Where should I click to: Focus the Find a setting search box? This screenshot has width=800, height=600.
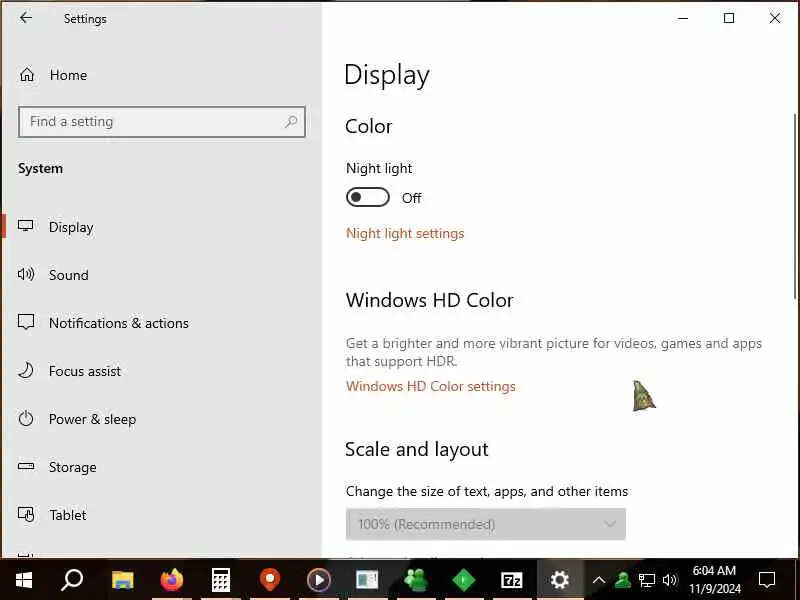pos(162,121)
